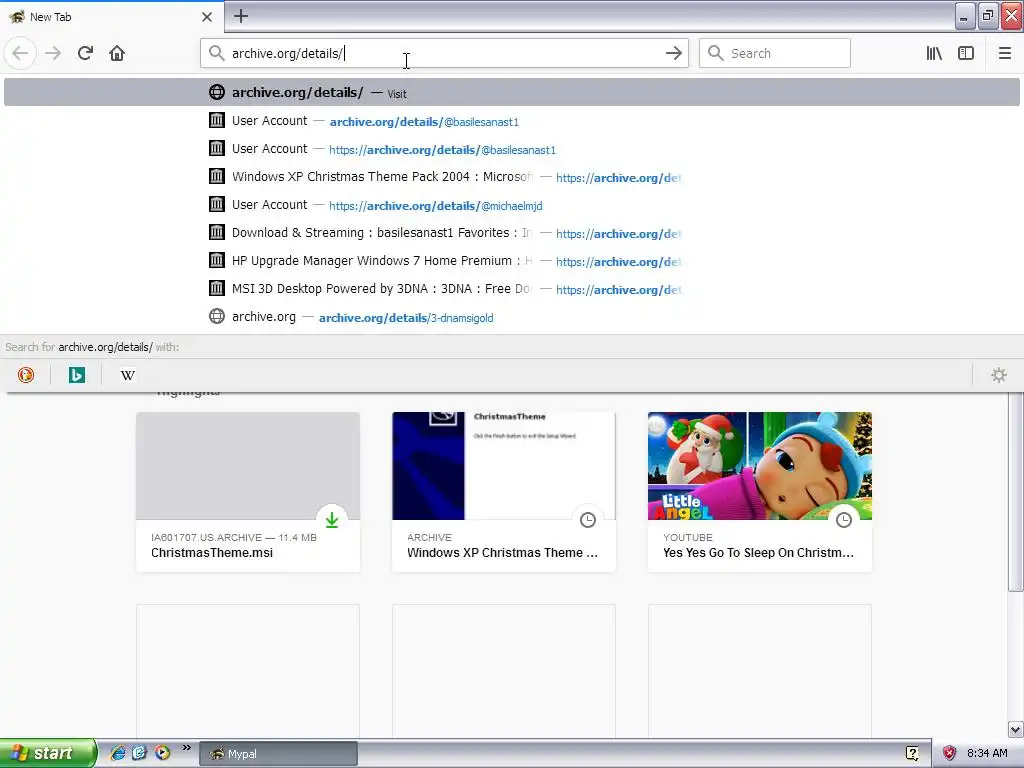The image size is (1024, 768).
Task: Pick the archive.org/details/@basilesanast1 suggestion without https
Action: tap(511, 121)
